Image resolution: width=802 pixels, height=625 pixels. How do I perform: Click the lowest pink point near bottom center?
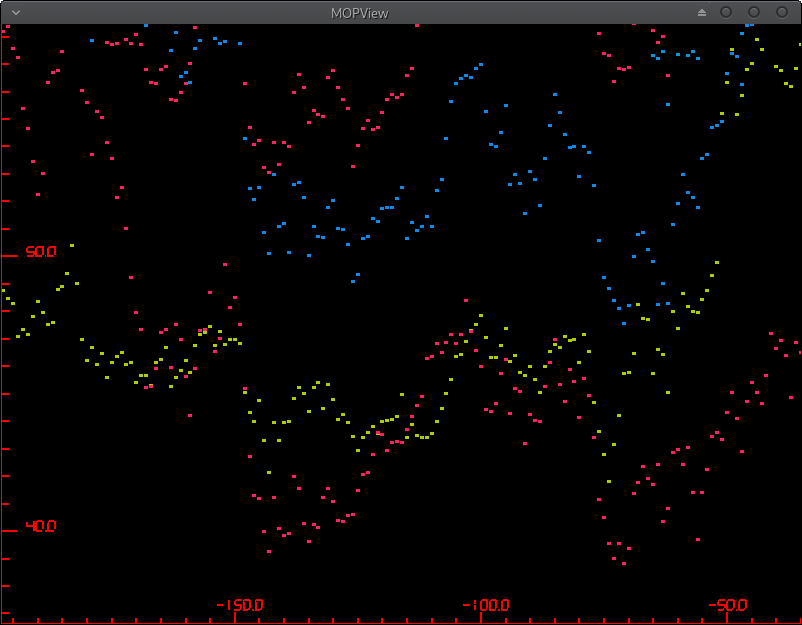[x=267, y=551]
